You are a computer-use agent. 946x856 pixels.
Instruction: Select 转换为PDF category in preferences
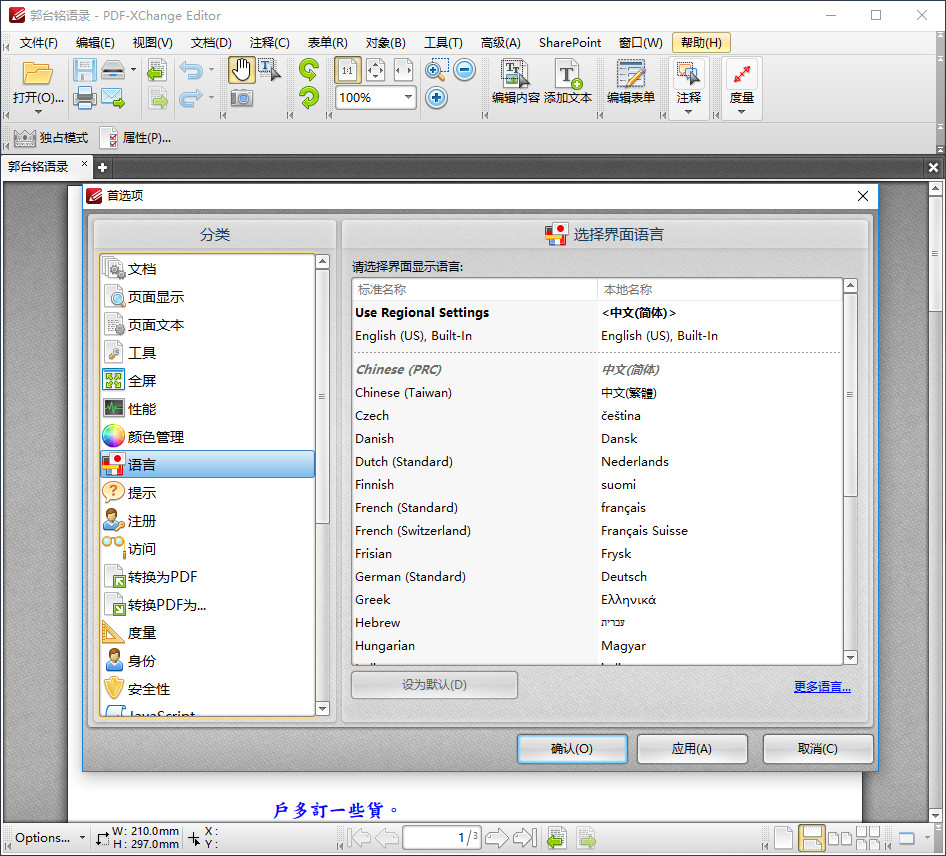click(208, 577)
